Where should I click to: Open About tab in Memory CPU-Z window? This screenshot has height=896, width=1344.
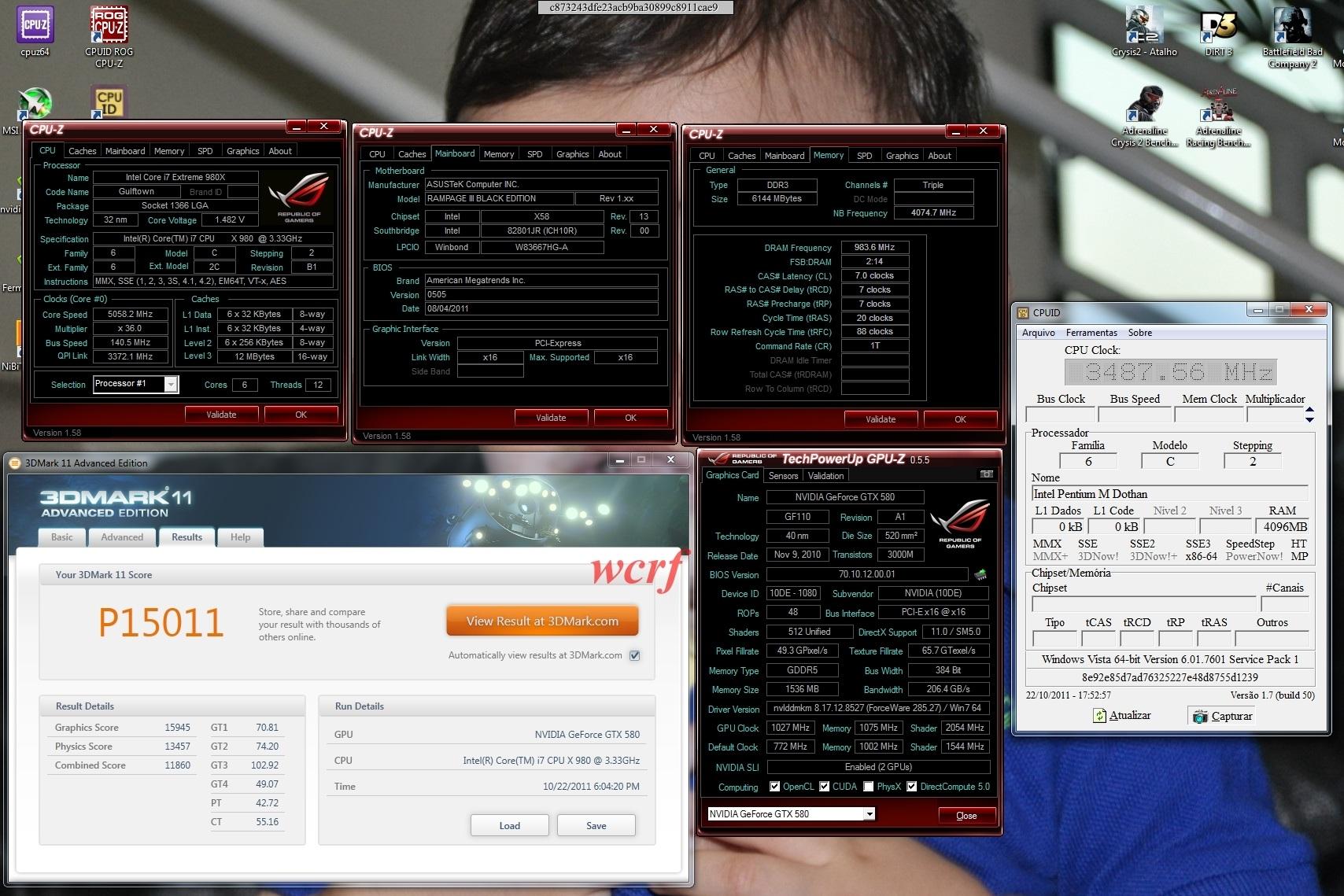click(x=940, y=156)
